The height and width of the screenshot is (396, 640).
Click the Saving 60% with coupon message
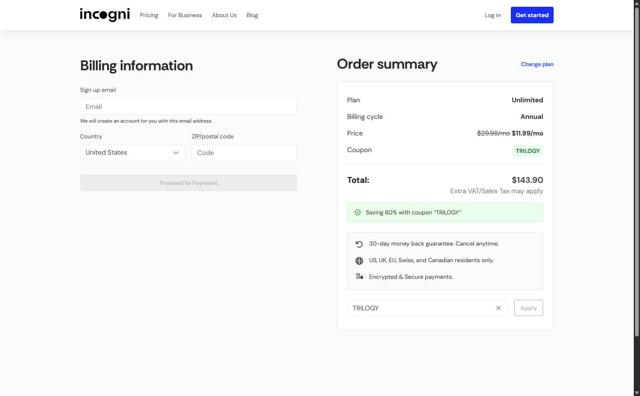(413, 212)
